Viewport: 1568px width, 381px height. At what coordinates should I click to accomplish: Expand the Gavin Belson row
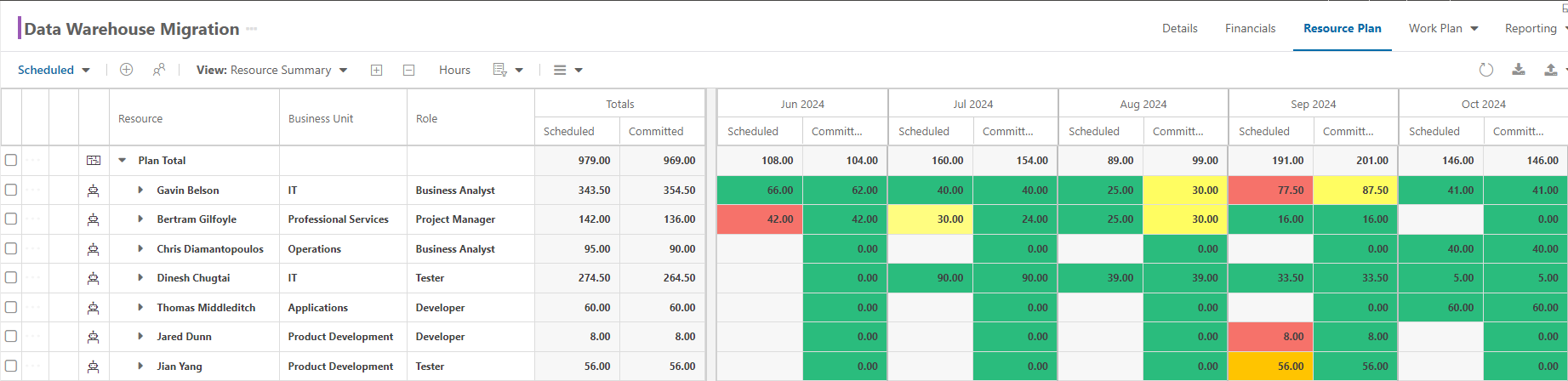pos(140,190)
